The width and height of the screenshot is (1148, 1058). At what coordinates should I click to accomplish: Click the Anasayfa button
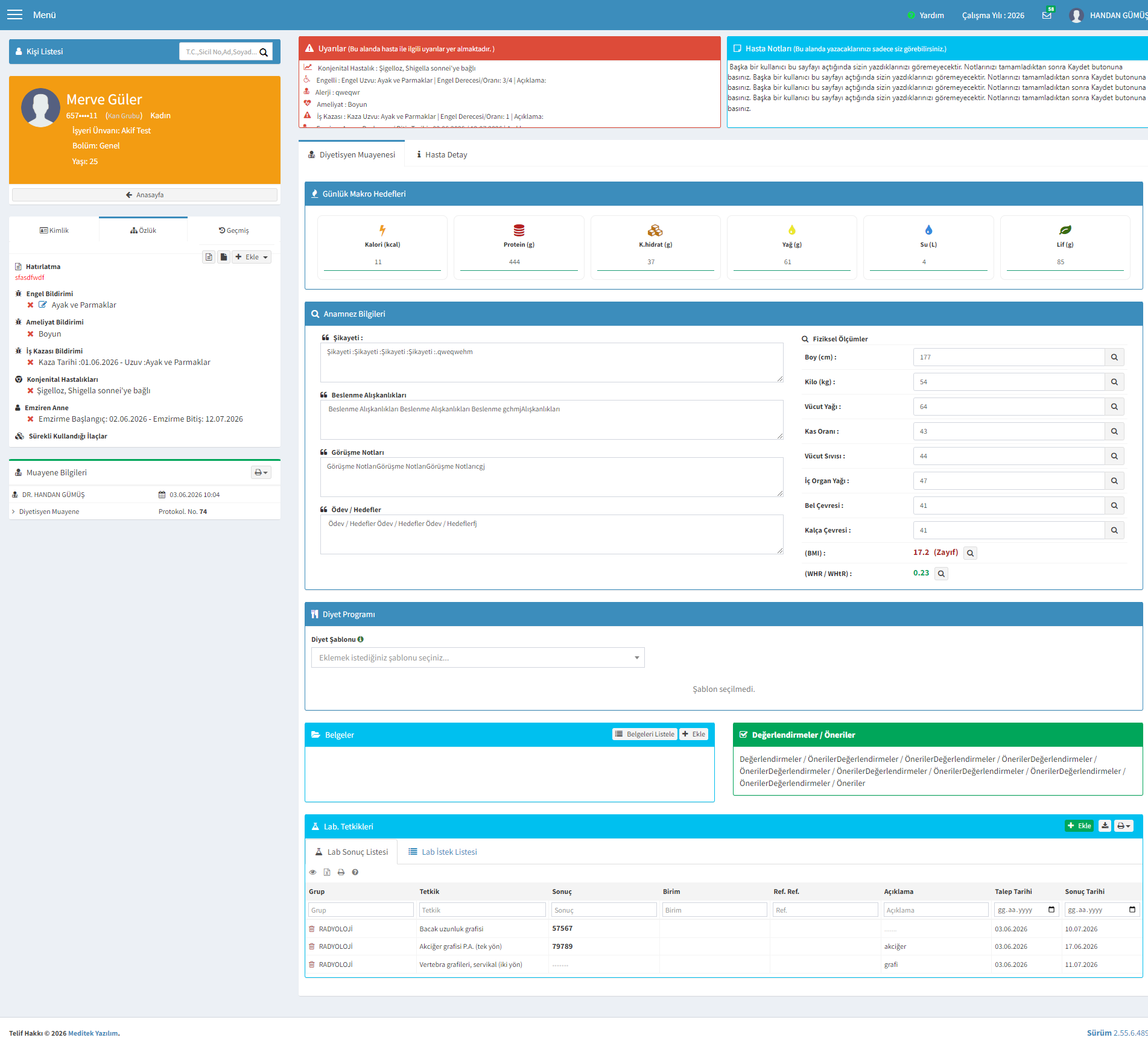pos(145,195)
